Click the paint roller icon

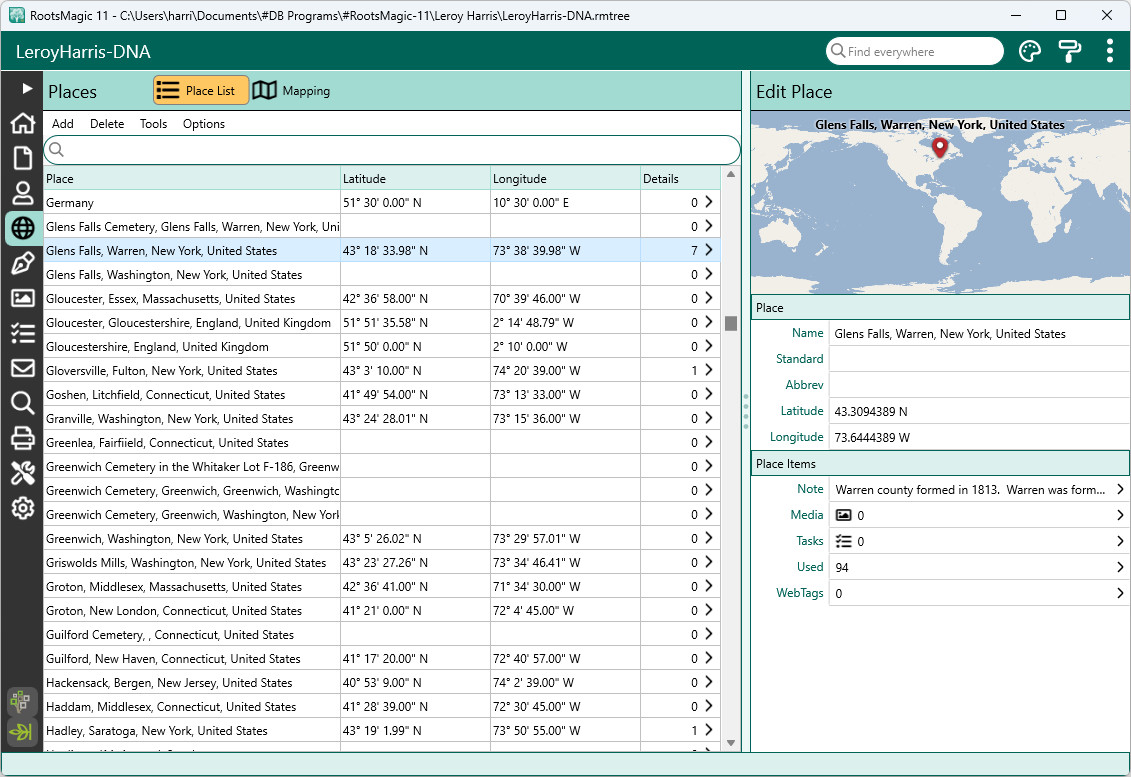1069,51
